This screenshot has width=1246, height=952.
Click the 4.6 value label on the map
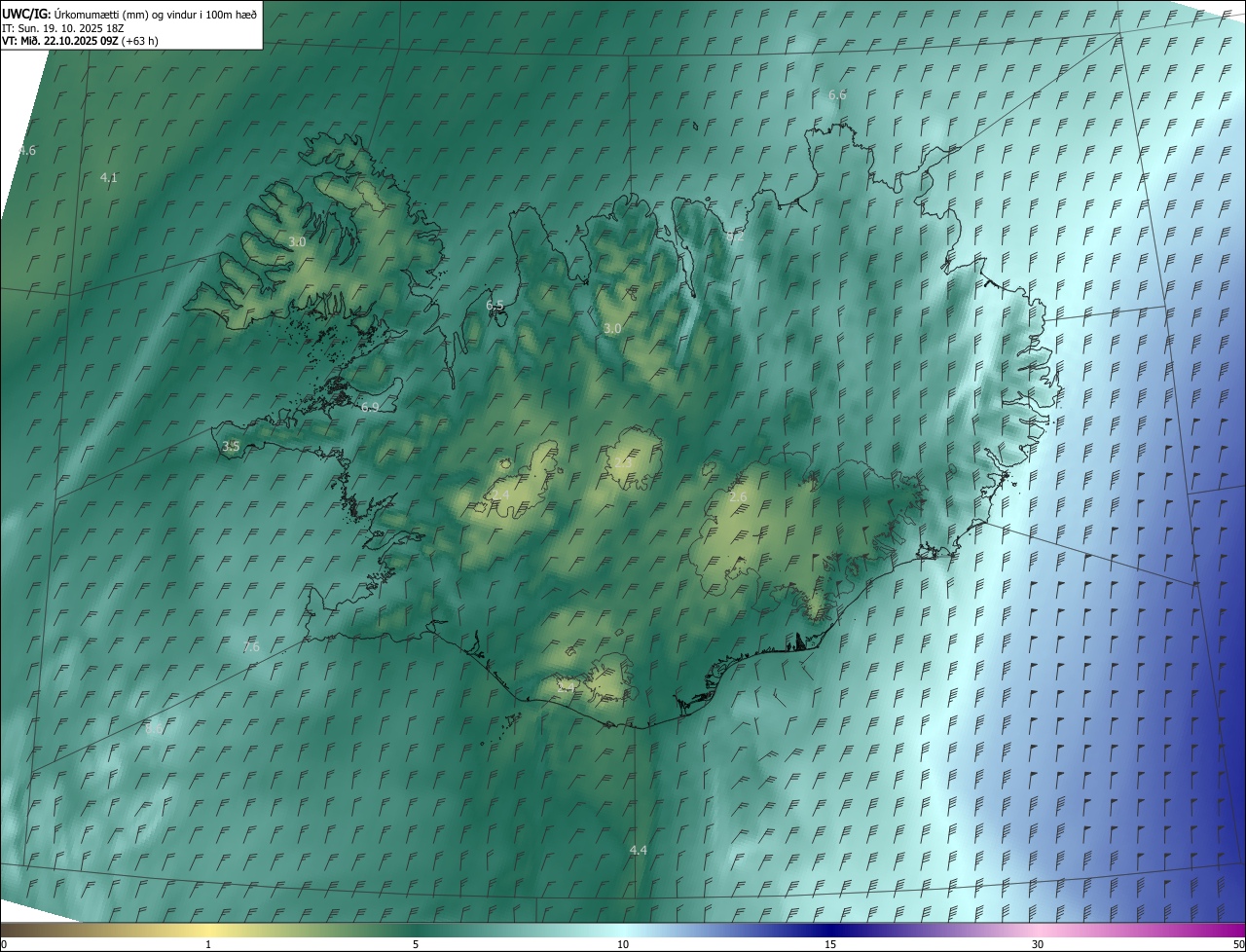pyautogui.click(x=27, y=150)
